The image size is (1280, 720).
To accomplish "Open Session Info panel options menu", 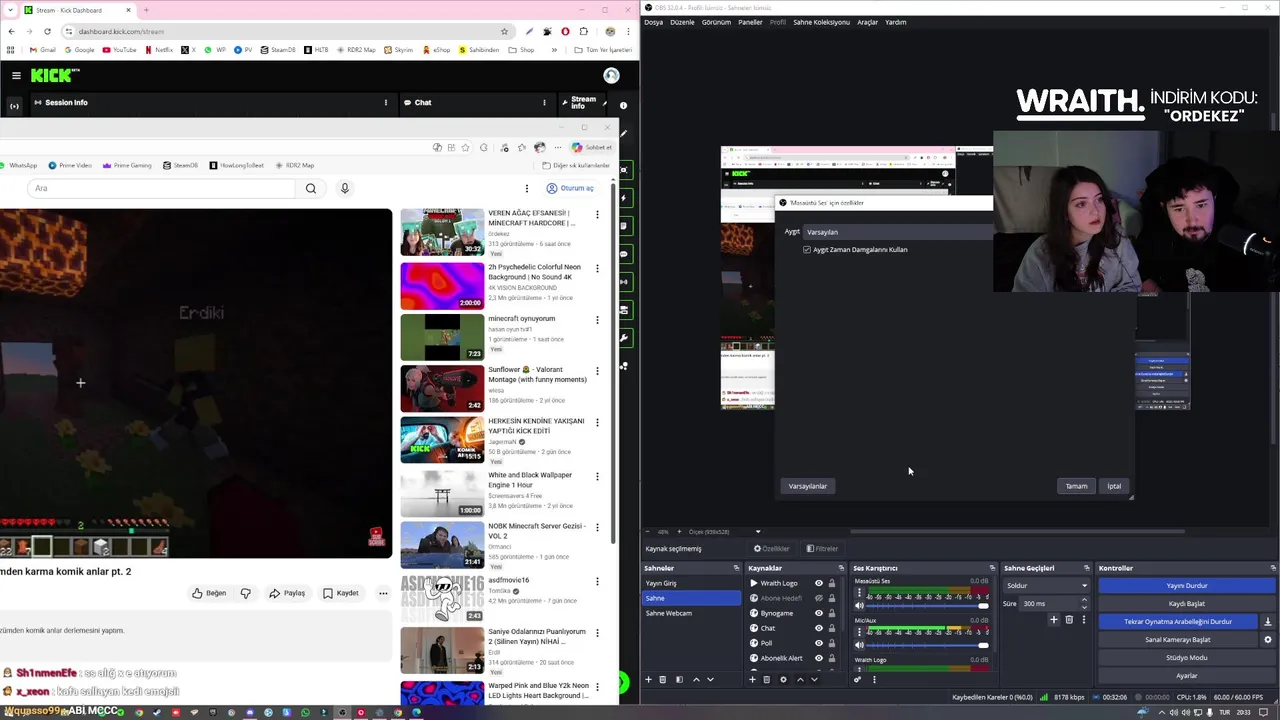I will (x=386, y=102).
